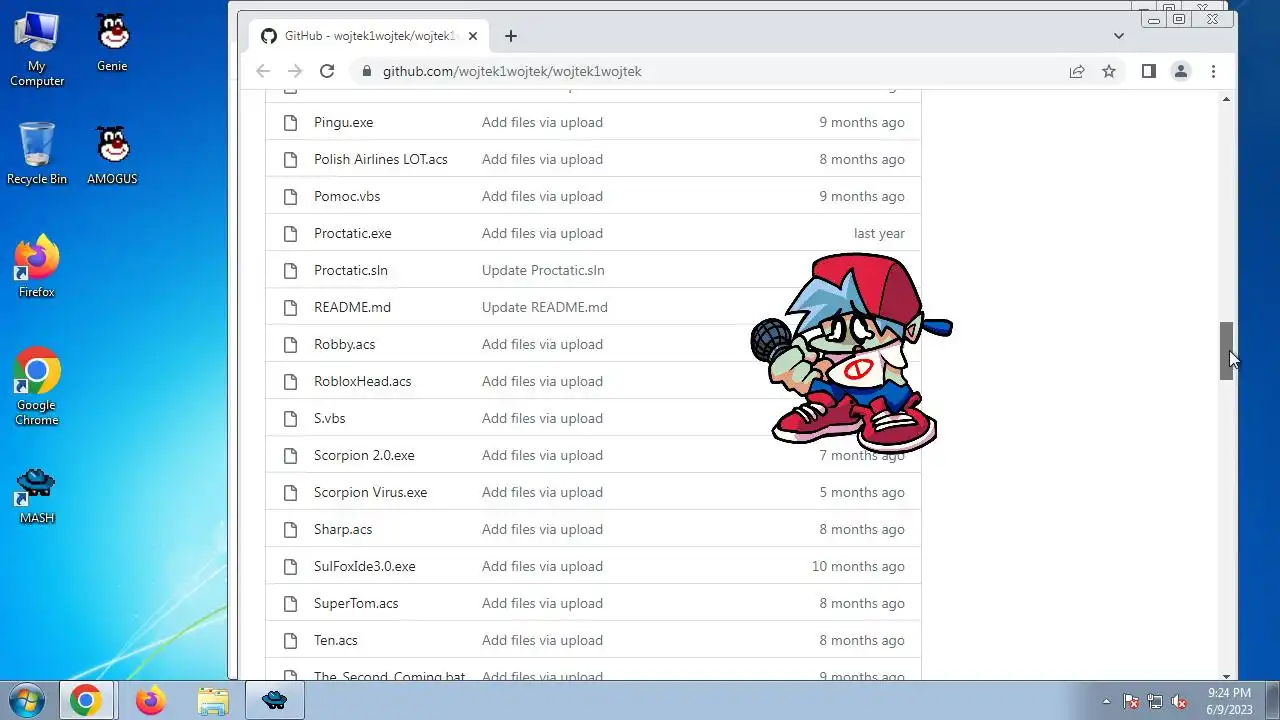
Task: Toggle the Chrome side panel
Action: tap(1149, 71)
